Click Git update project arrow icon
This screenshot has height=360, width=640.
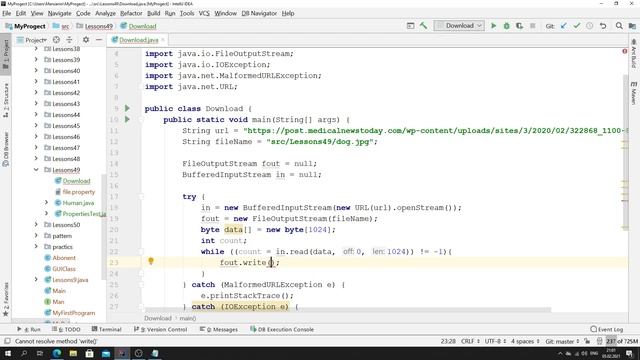[564, 26]
